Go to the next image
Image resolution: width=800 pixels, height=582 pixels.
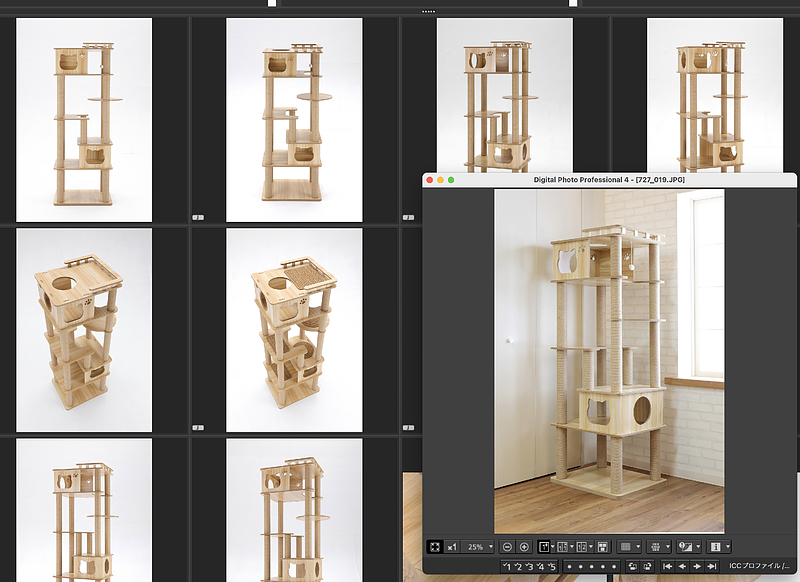[697, 567]
